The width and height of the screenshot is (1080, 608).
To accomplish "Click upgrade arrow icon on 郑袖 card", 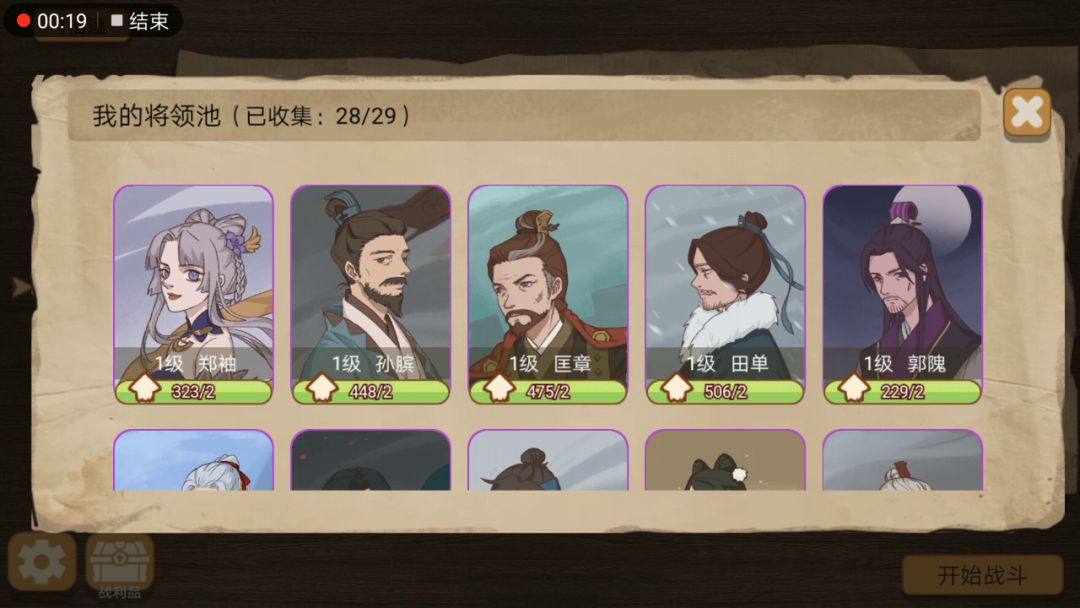I will [145, 388].
